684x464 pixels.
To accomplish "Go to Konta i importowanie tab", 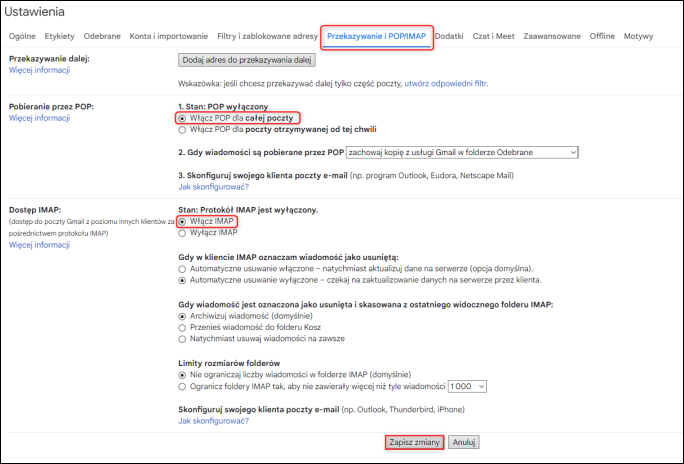I will pyautogui.click(x=169, y=36).
